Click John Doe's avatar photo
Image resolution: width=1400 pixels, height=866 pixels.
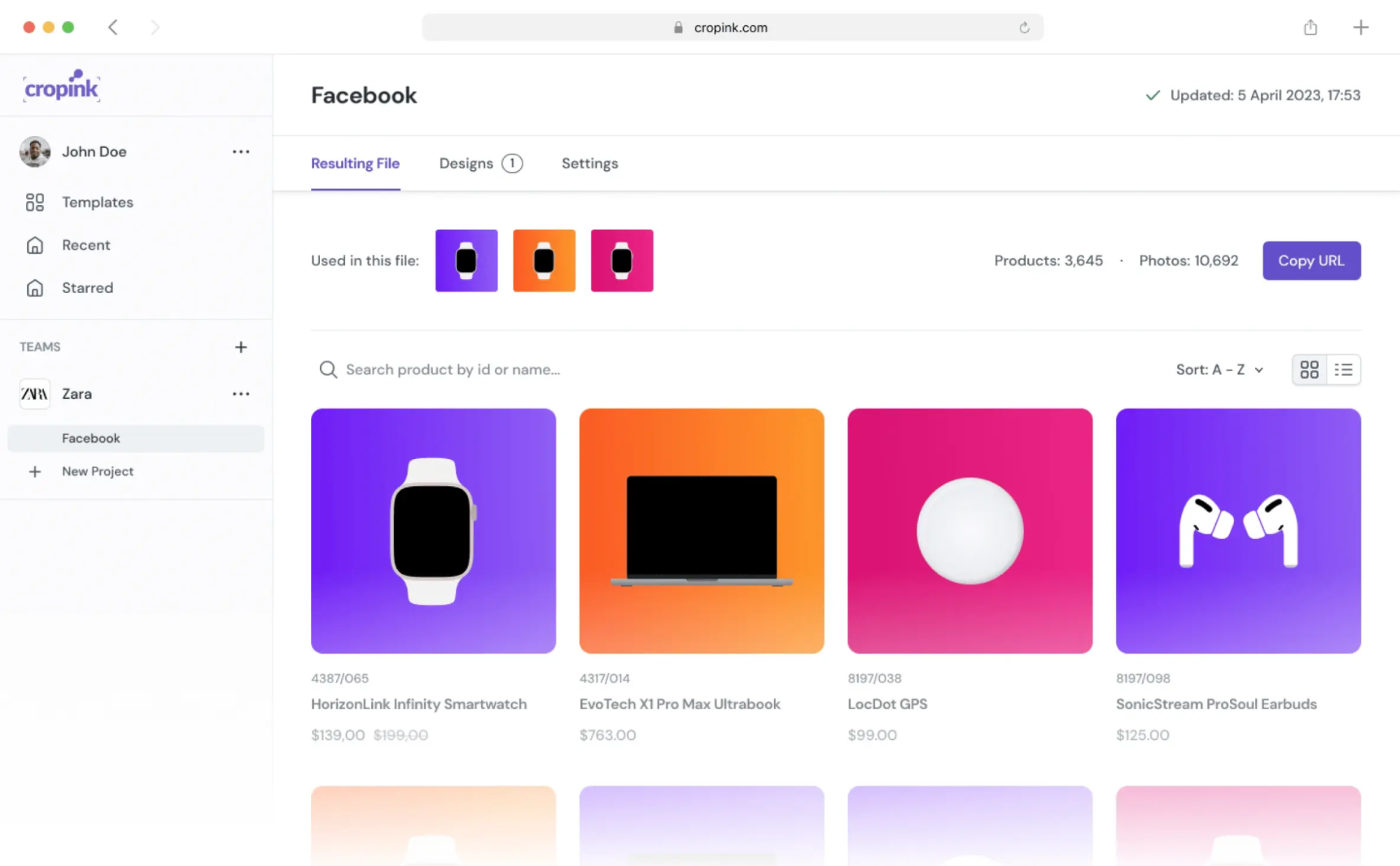pyautogui.click(x=34, y=151)
